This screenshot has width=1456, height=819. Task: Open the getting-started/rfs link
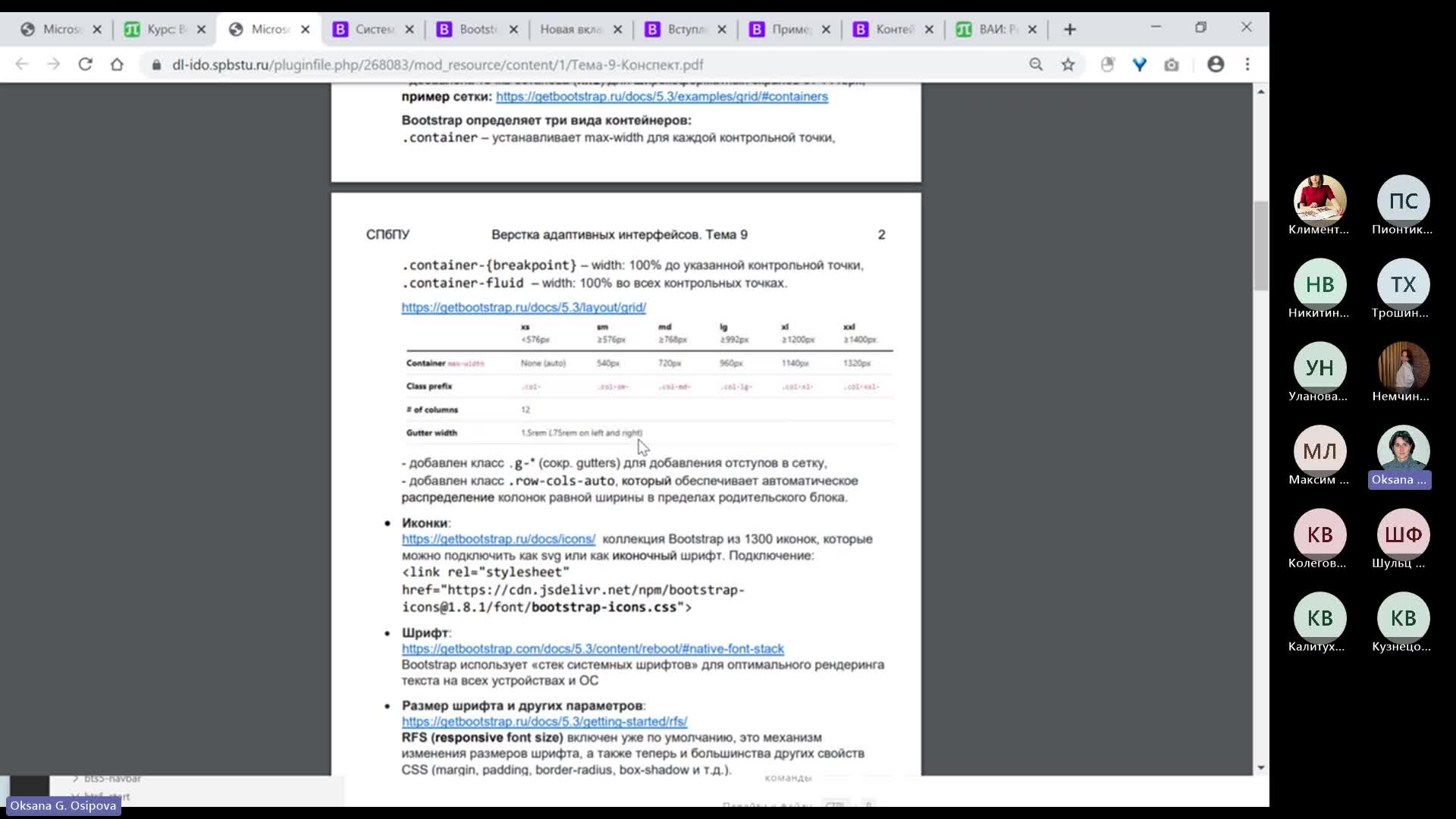click(544, 722)
